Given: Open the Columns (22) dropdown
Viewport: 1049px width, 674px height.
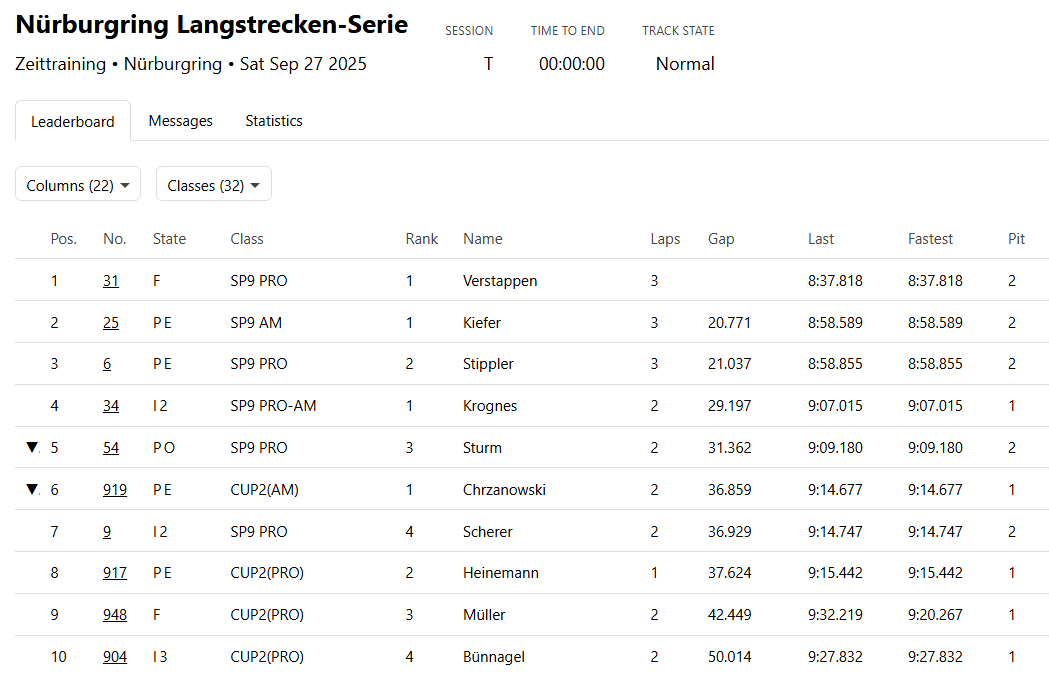Looking at the screenshot, I should point(78,184).
